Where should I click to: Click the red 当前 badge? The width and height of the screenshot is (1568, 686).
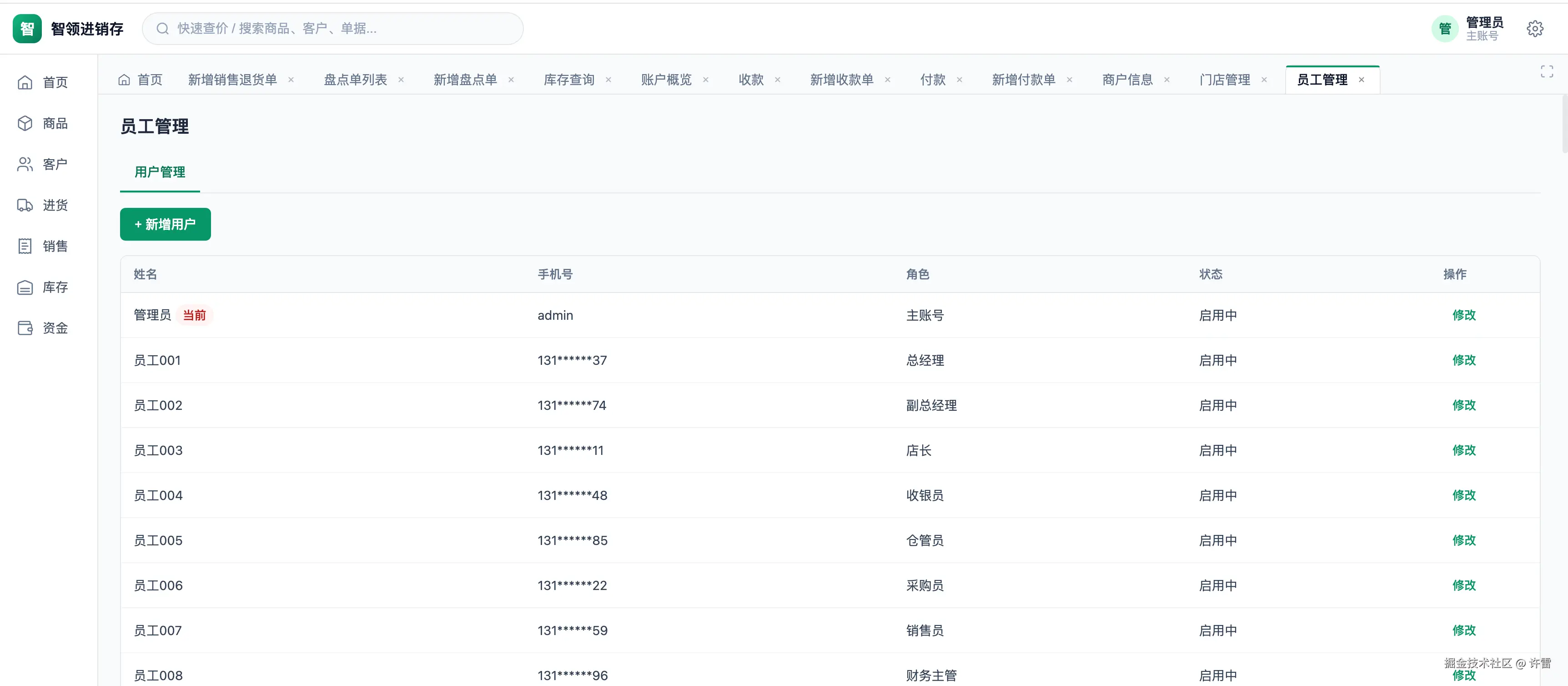click(x=194, y=315)
